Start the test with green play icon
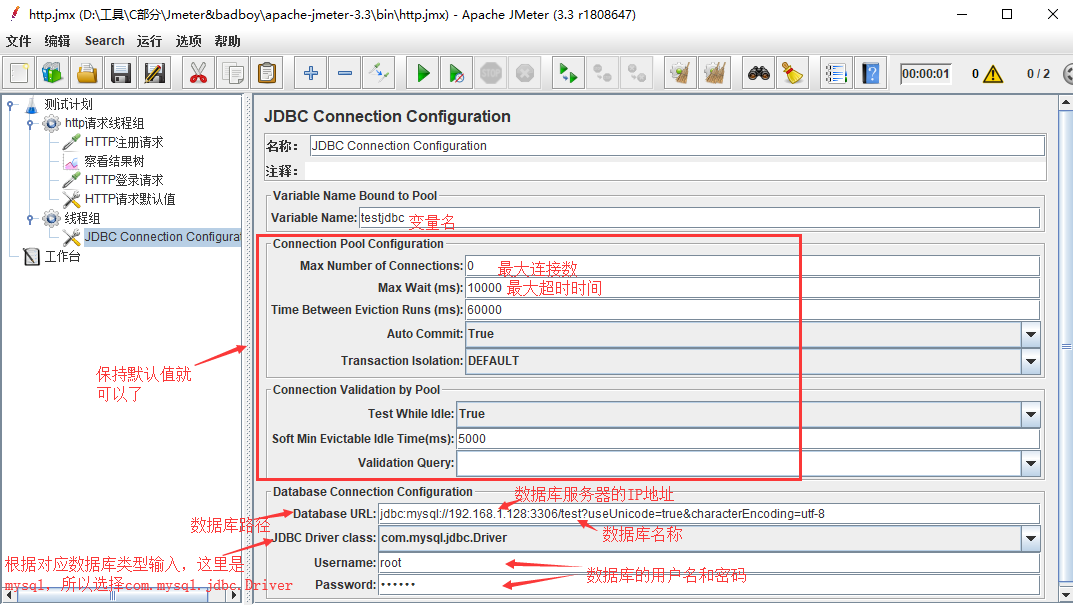 tap(423, 73)
